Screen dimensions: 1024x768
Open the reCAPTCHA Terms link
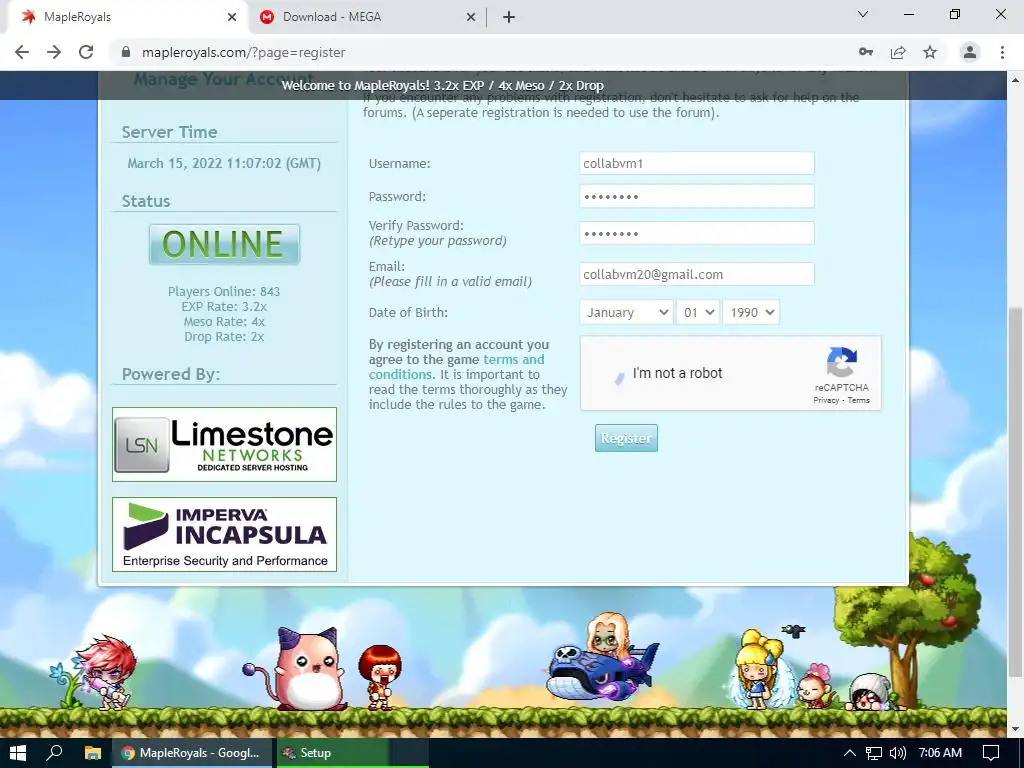point(858,400)
